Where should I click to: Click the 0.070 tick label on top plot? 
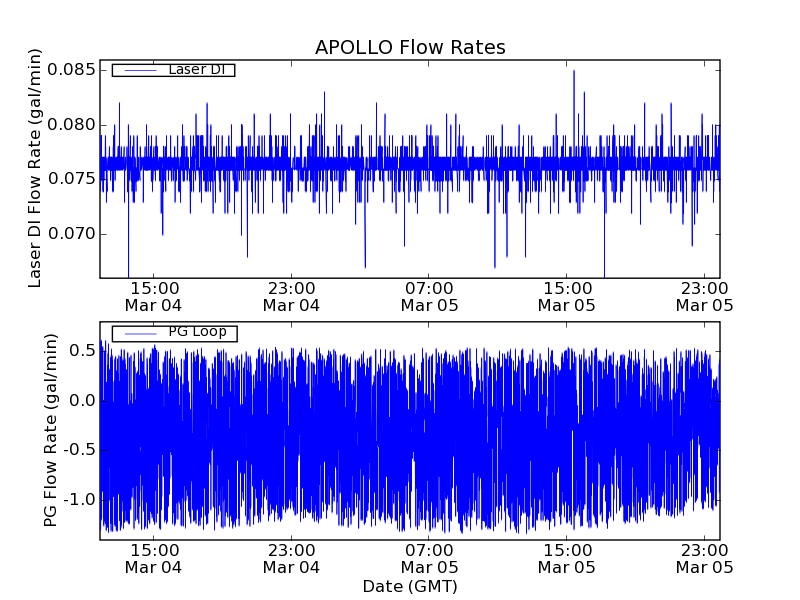point(71,234)
